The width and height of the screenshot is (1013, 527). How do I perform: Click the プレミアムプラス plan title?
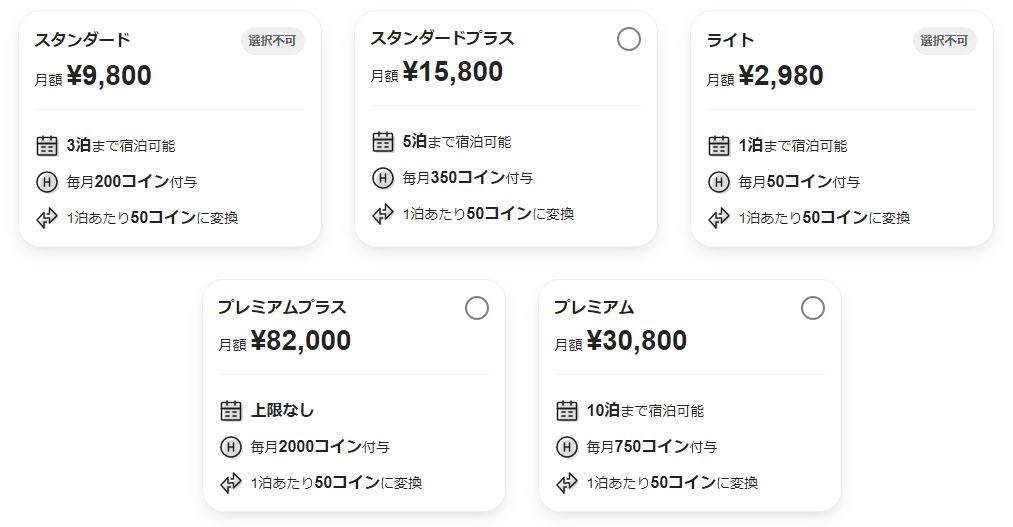[282, 307]
